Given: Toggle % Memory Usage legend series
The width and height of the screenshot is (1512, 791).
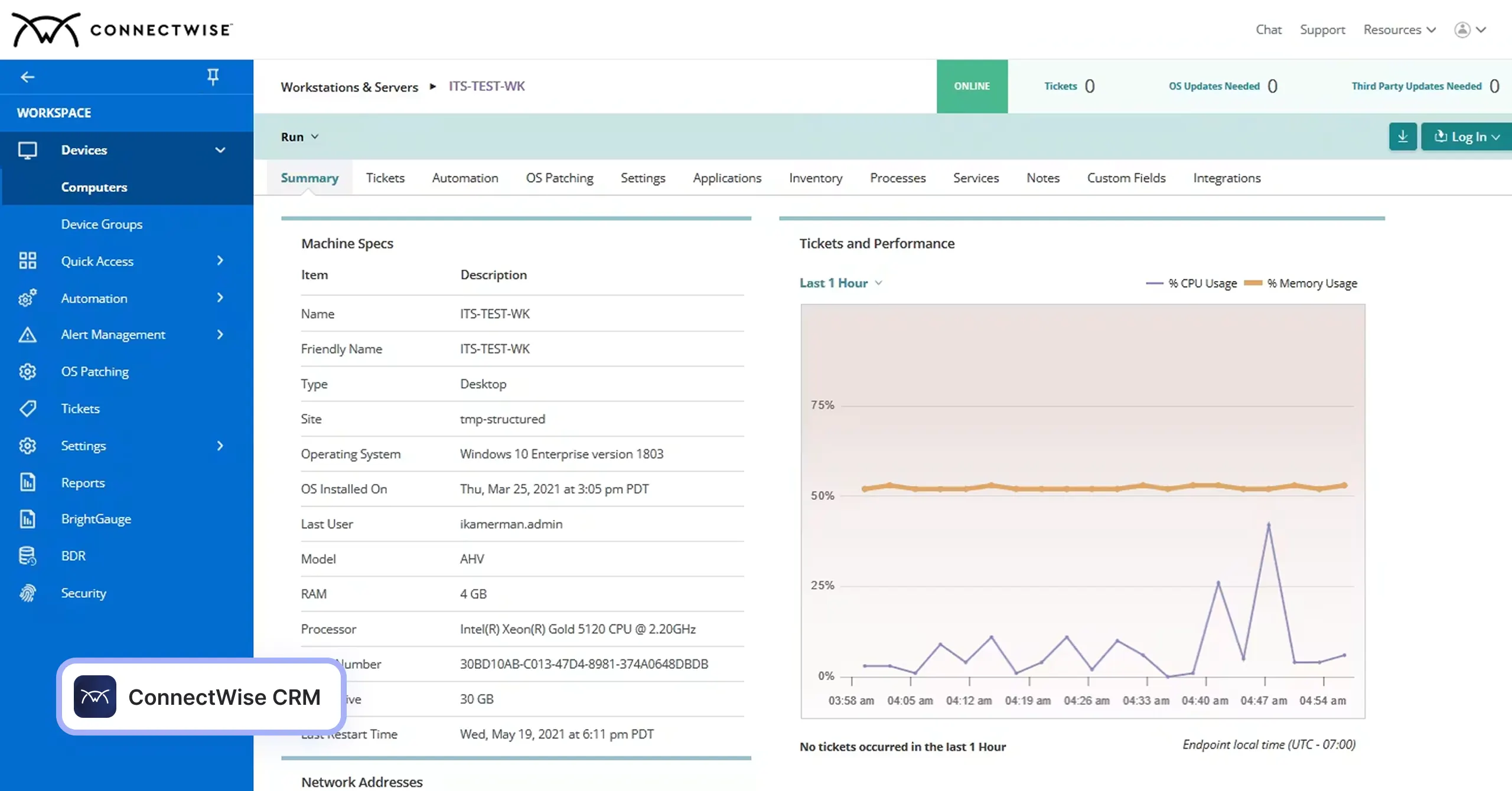Looking at the screenshot, I should 1301,283.
